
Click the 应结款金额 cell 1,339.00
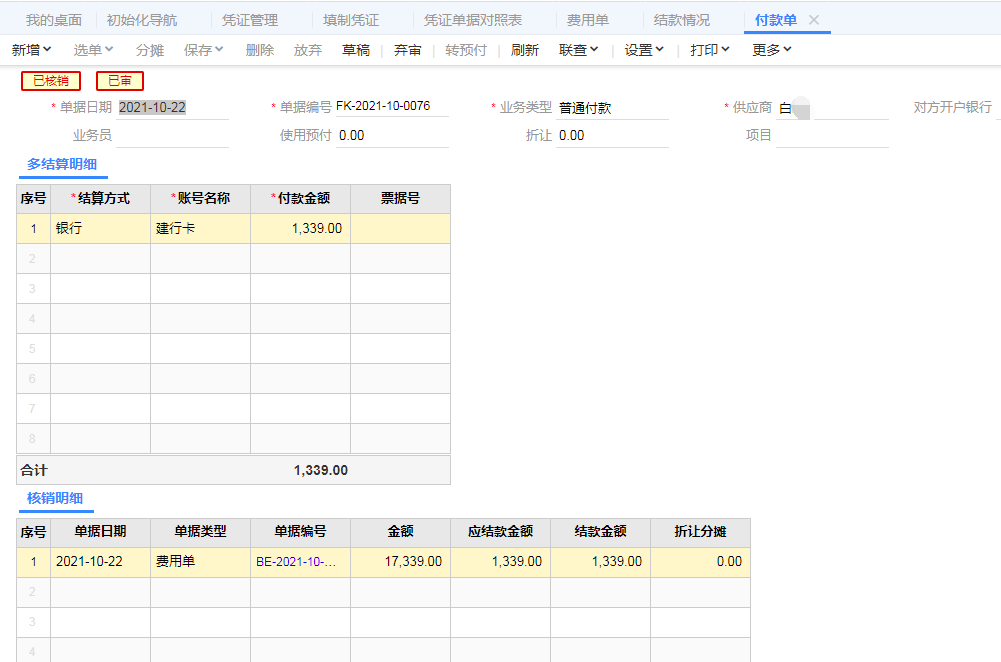[x=500, y=562]
